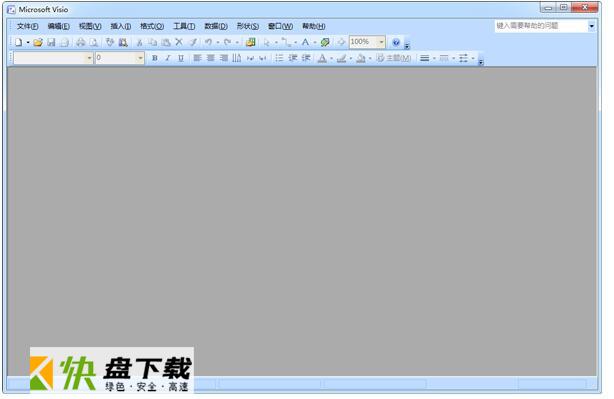Viewport: 614px width, 399px height.
Task: Open the 100% zoom dropdown
Action: [381, 42]
